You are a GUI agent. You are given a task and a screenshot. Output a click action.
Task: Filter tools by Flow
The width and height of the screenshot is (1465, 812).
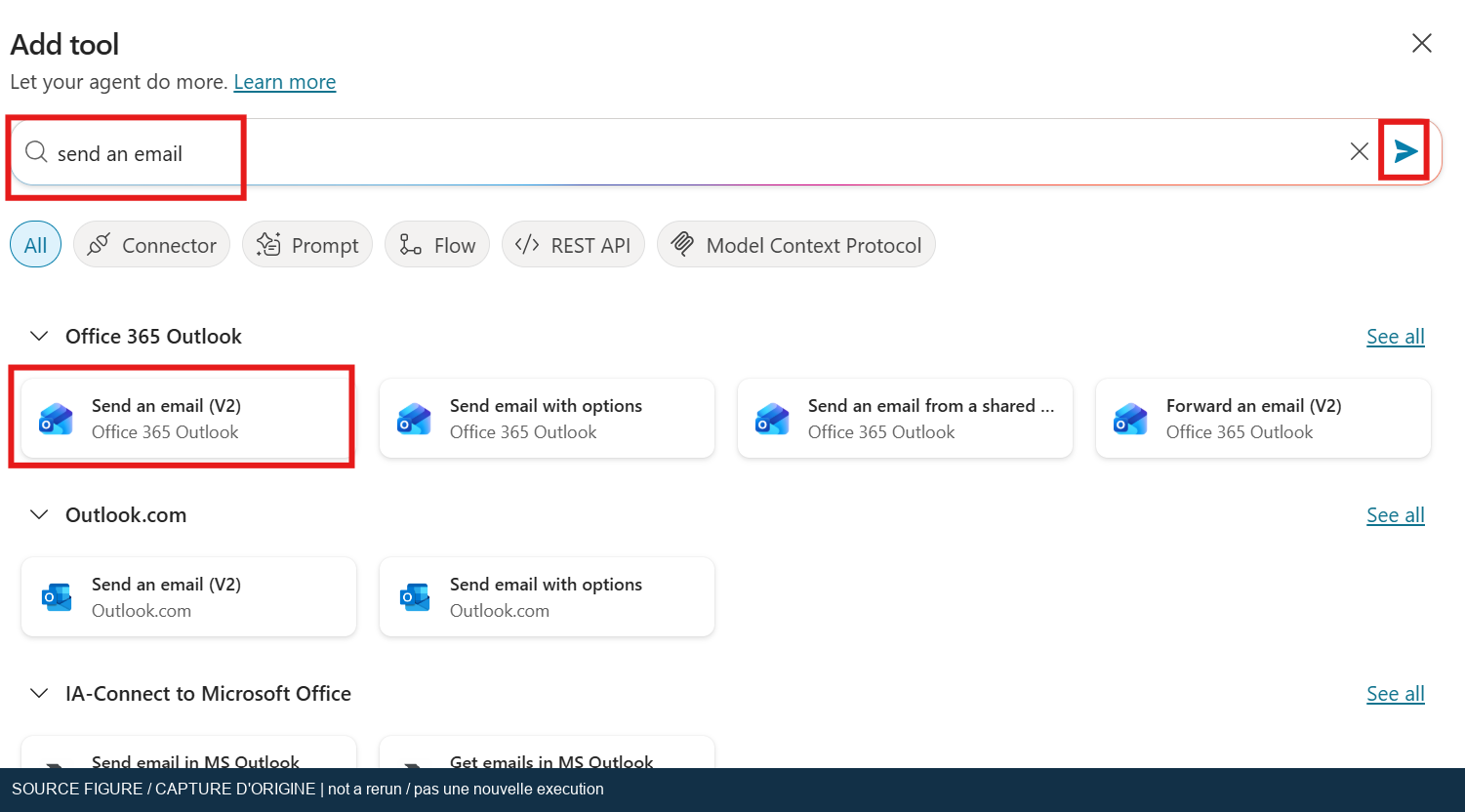(437, 245)
